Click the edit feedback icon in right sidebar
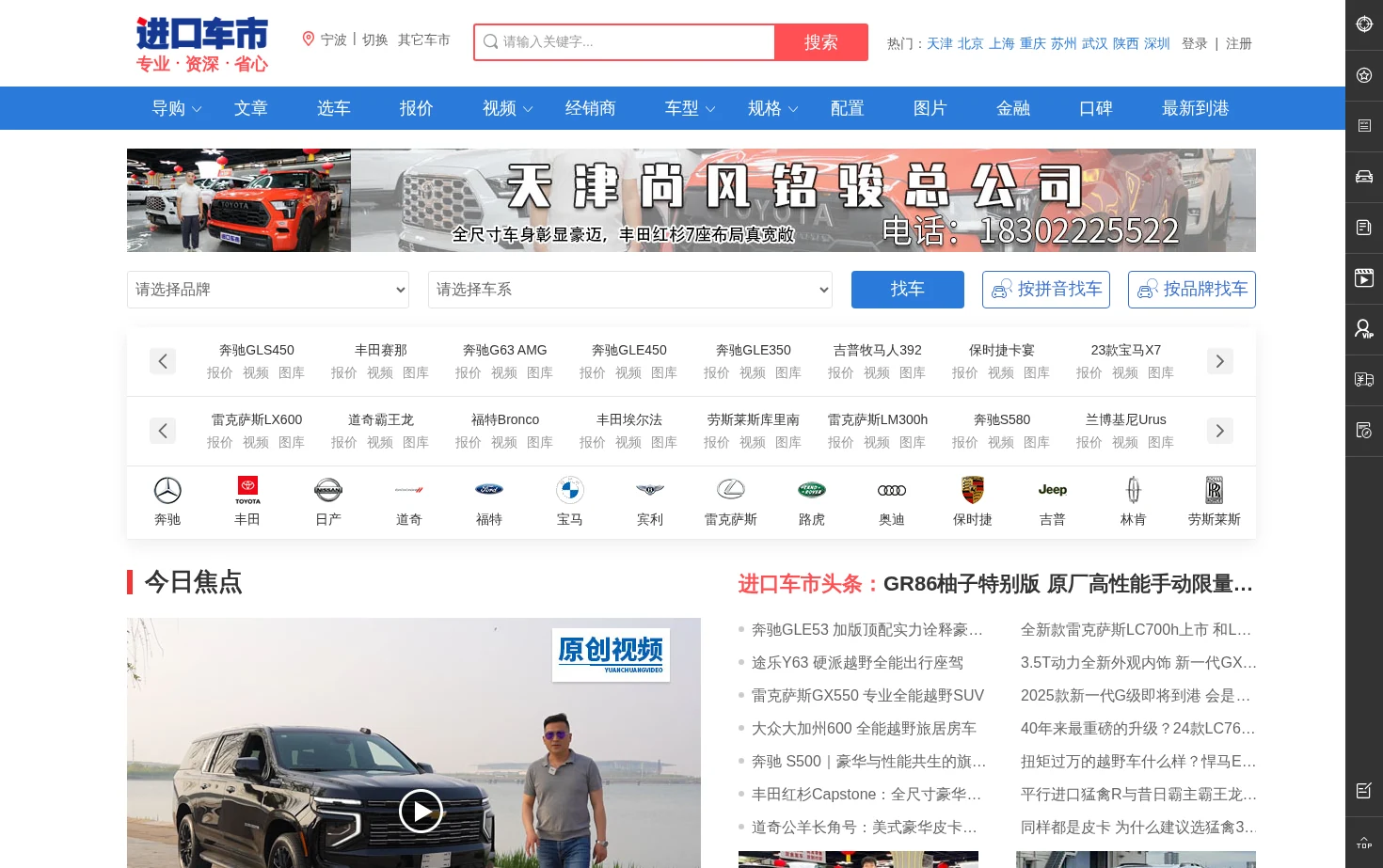The image size is (1383, 868). [1364, 791]
